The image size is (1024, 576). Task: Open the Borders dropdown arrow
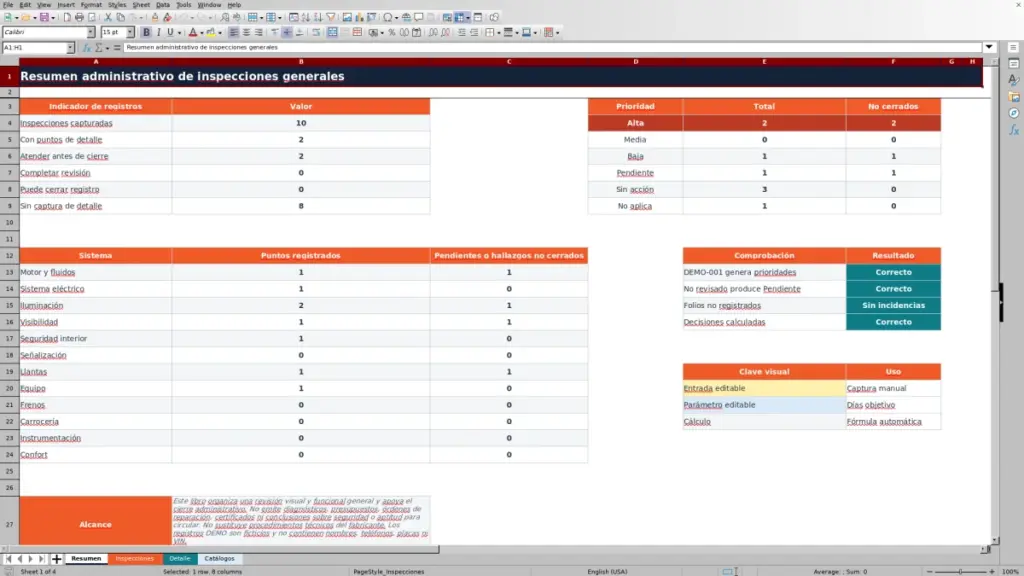tap(499, 33)
